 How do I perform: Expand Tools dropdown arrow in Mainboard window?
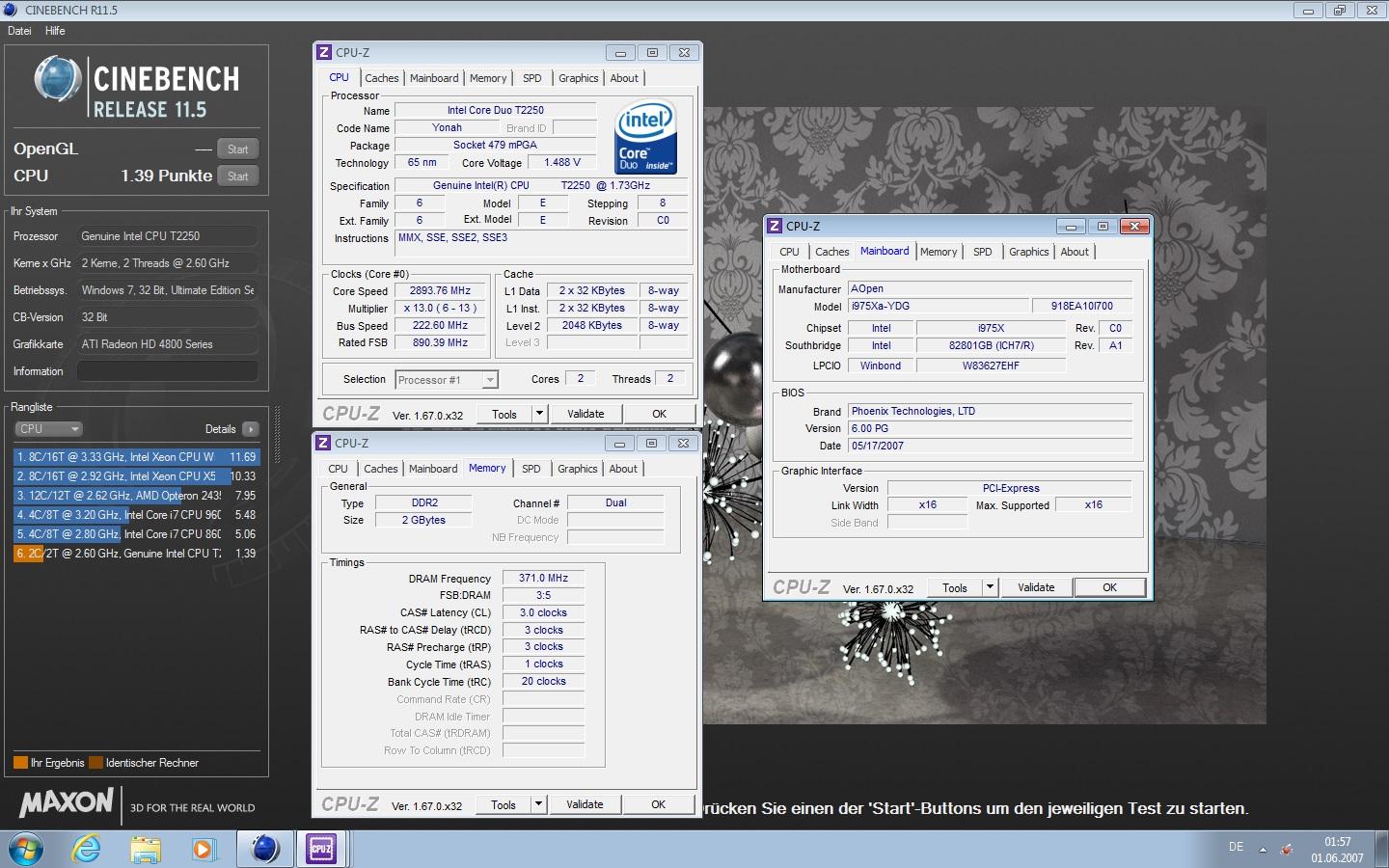pos(990,587)
